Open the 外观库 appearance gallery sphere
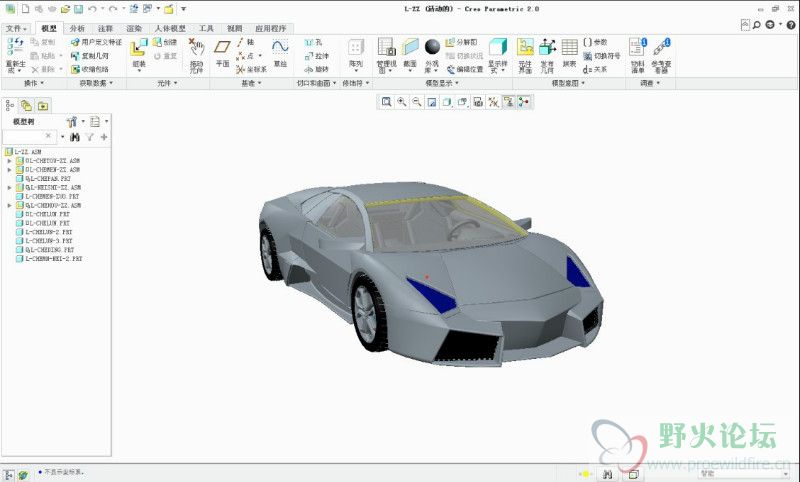Screen dimensions: 800x482 point(432,47)
